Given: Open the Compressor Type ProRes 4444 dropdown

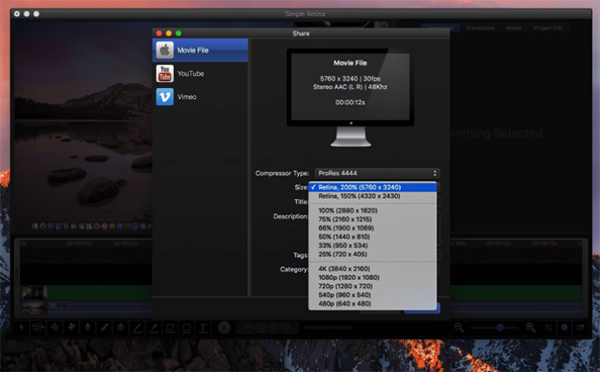Looking at the screenshot, I should [377, 173].
